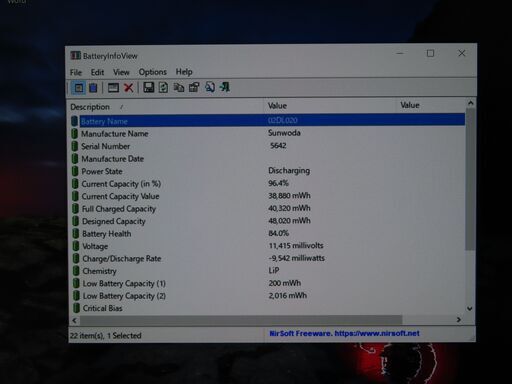Click the 84.0% battery health value

click(279, 233)
